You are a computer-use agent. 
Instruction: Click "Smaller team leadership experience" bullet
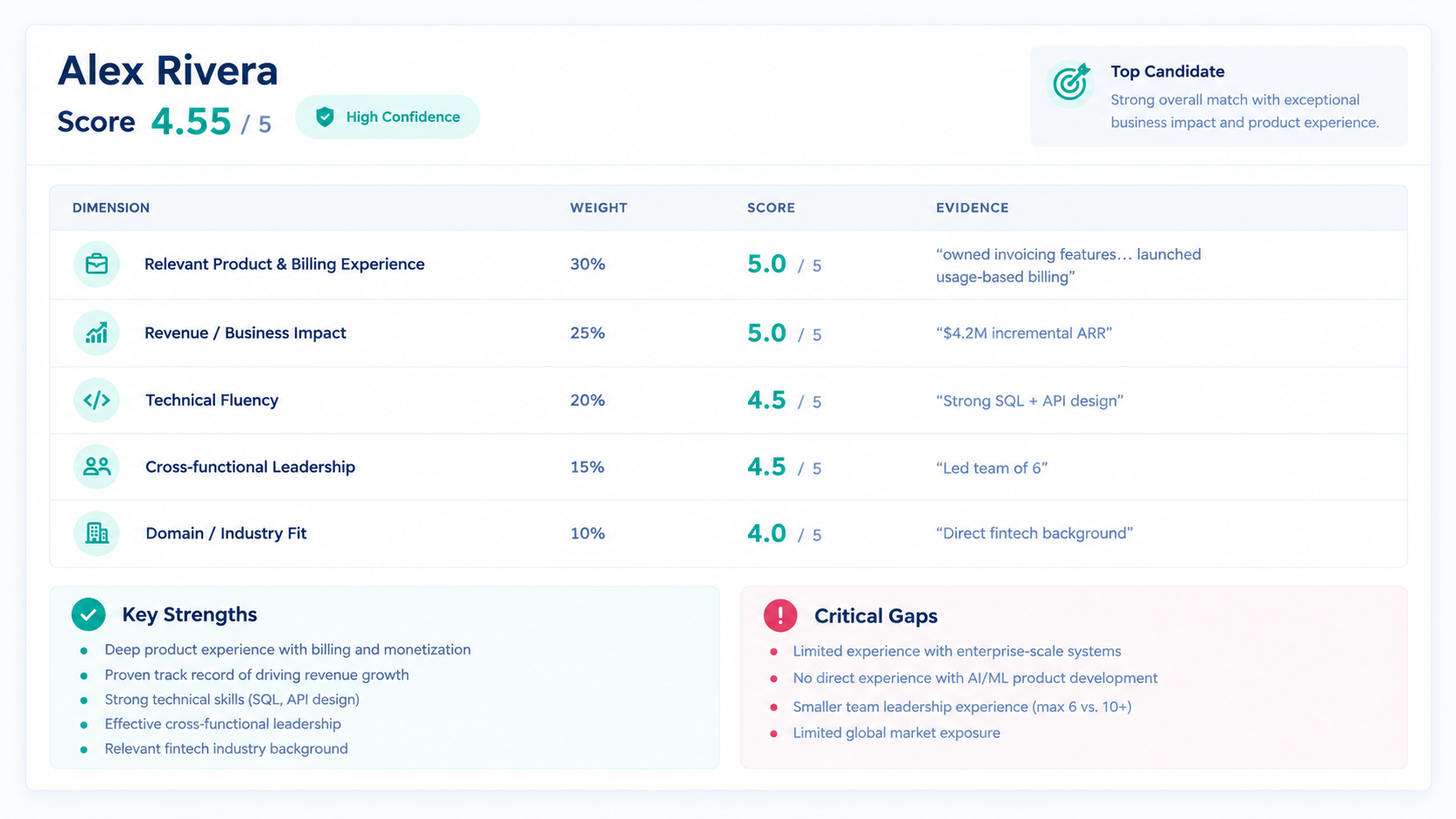[962, 707]
